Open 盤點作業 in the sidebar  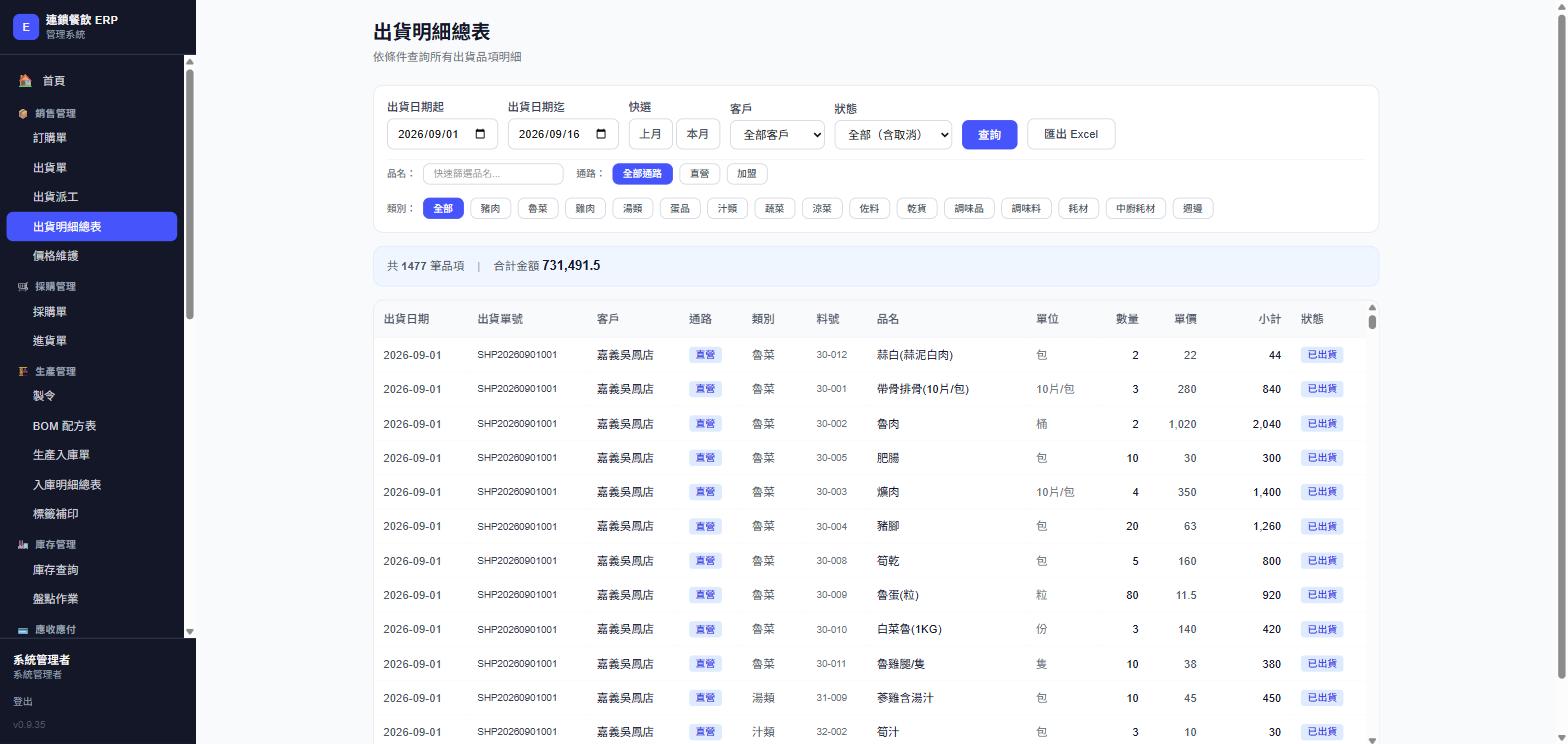pyautogui.click(x=92, y=599)
